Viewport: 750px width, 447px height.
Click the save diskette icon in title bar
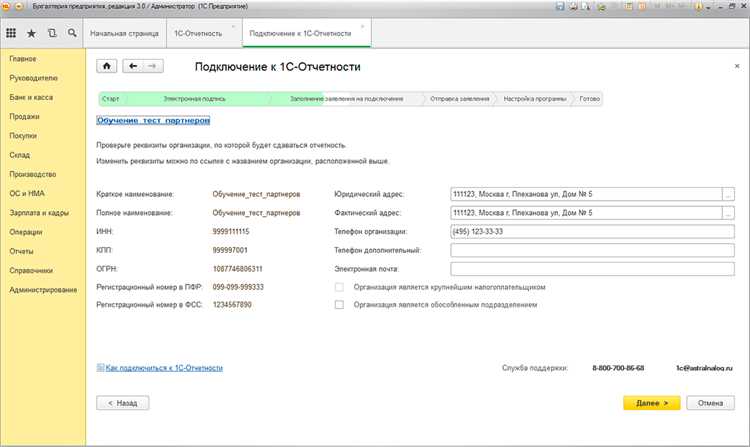point(560,6)
